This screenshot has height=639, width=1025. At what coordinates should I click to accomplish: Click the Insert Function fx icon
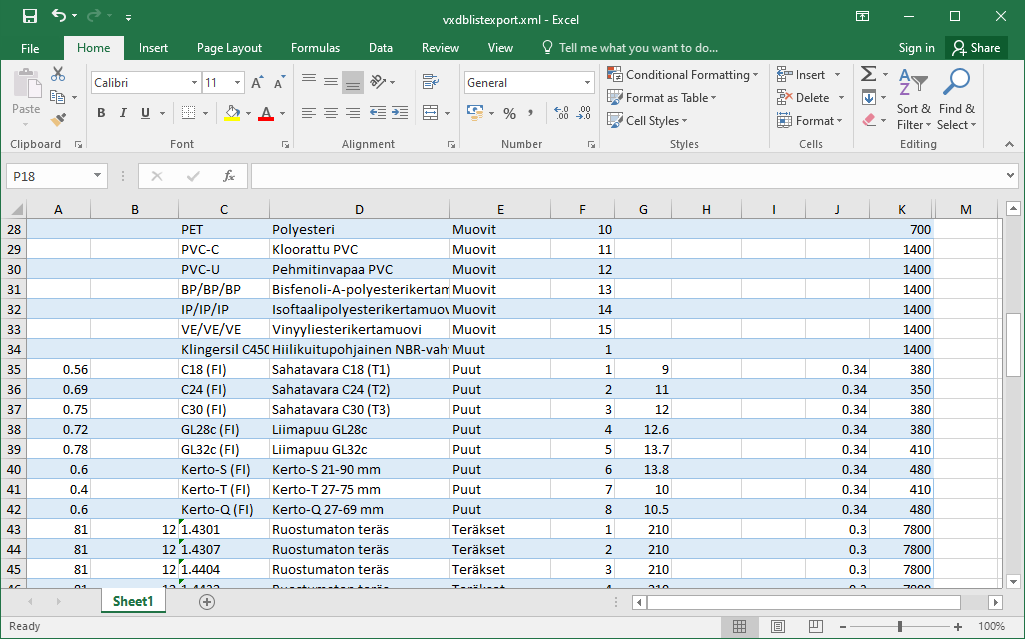click(x=228, y=176)
